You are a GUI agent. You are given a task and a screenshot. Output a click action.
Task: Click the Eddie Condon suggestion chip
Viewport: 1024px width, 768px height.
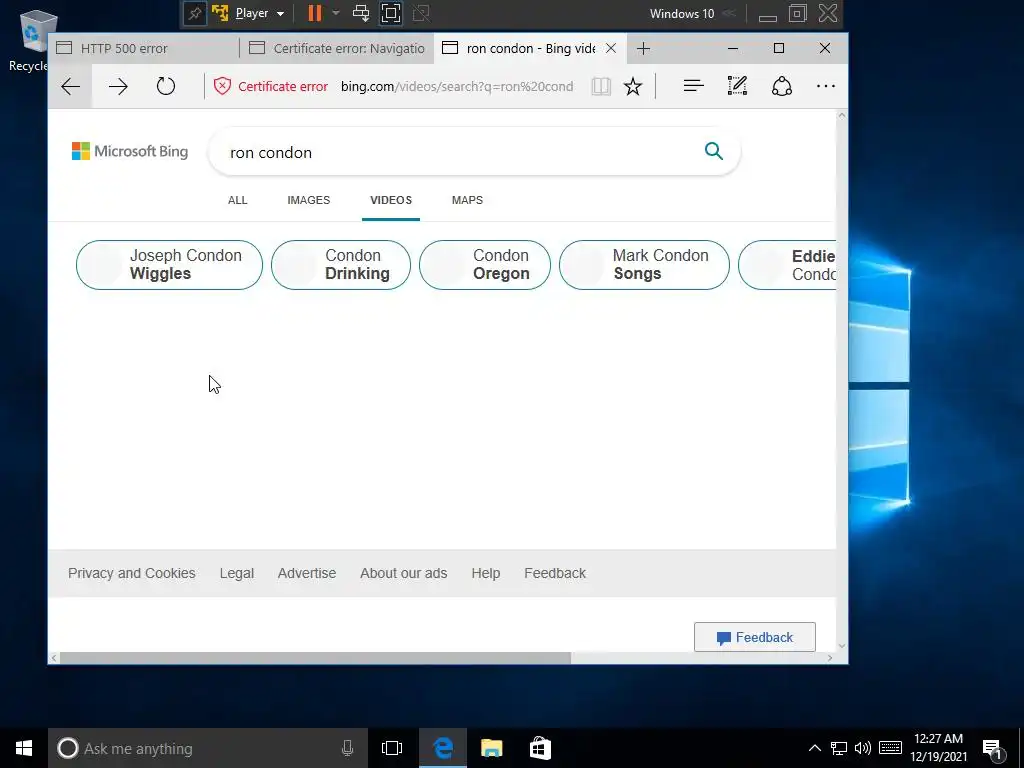pyautogui.click(x=788, y=264)
